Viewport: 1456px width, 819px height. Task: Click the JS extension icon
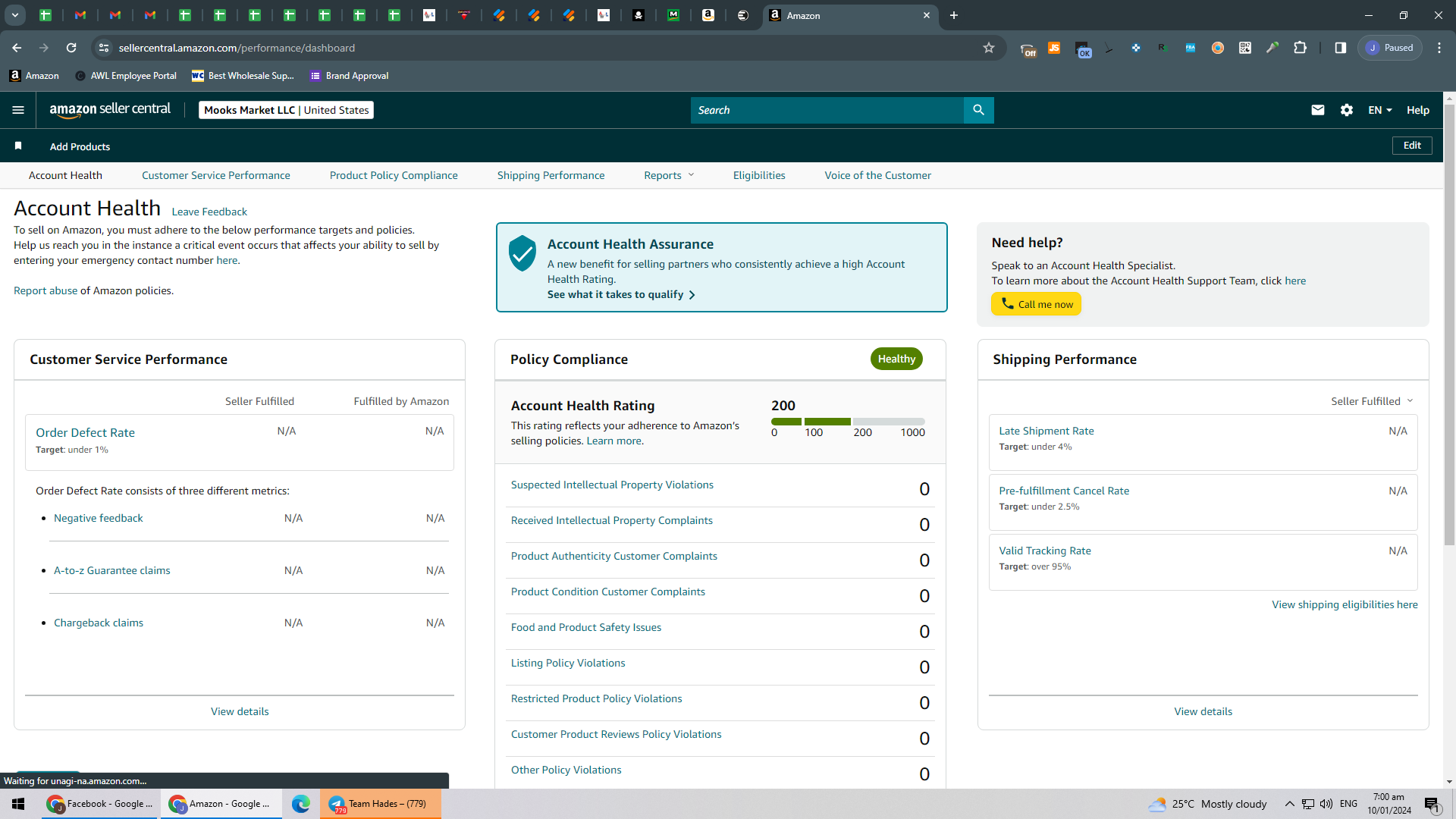1054,48
